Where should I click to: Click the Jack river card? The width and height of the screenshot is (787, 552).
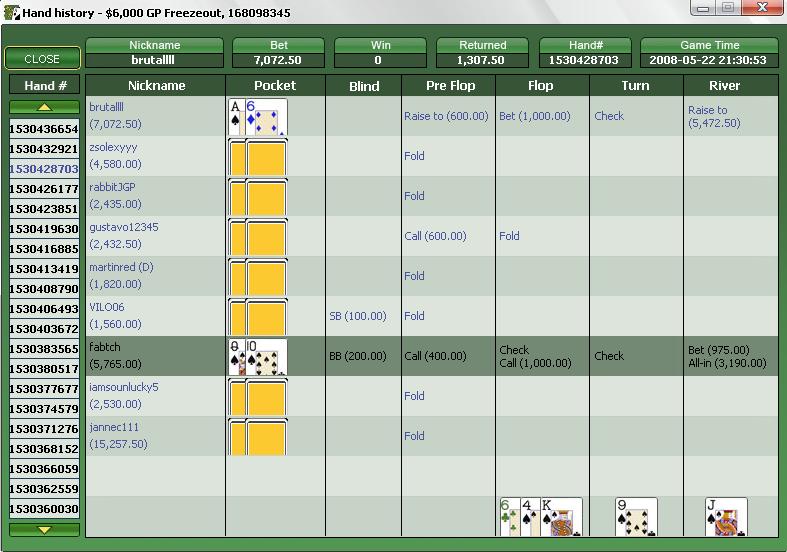point(726,517)
